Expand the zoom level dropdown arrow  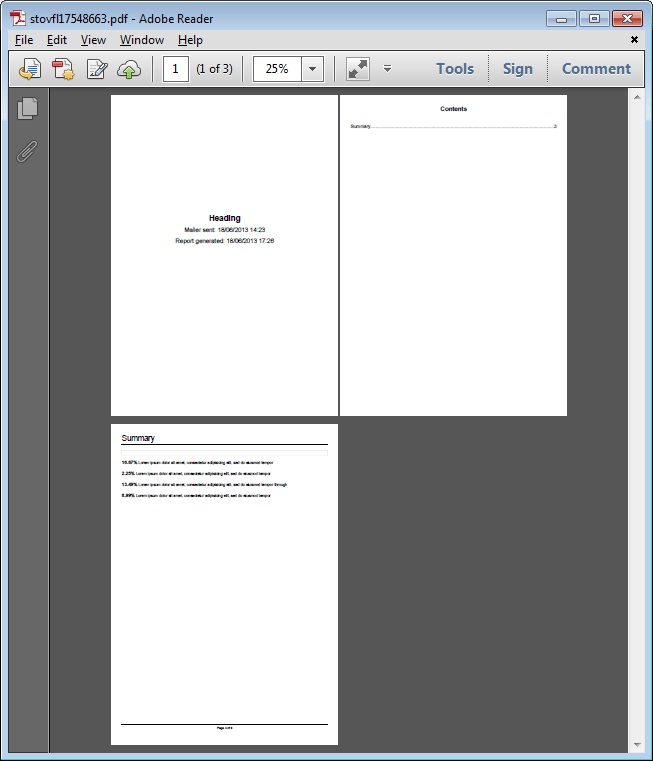pyautogui.click(x=313, y=69)
